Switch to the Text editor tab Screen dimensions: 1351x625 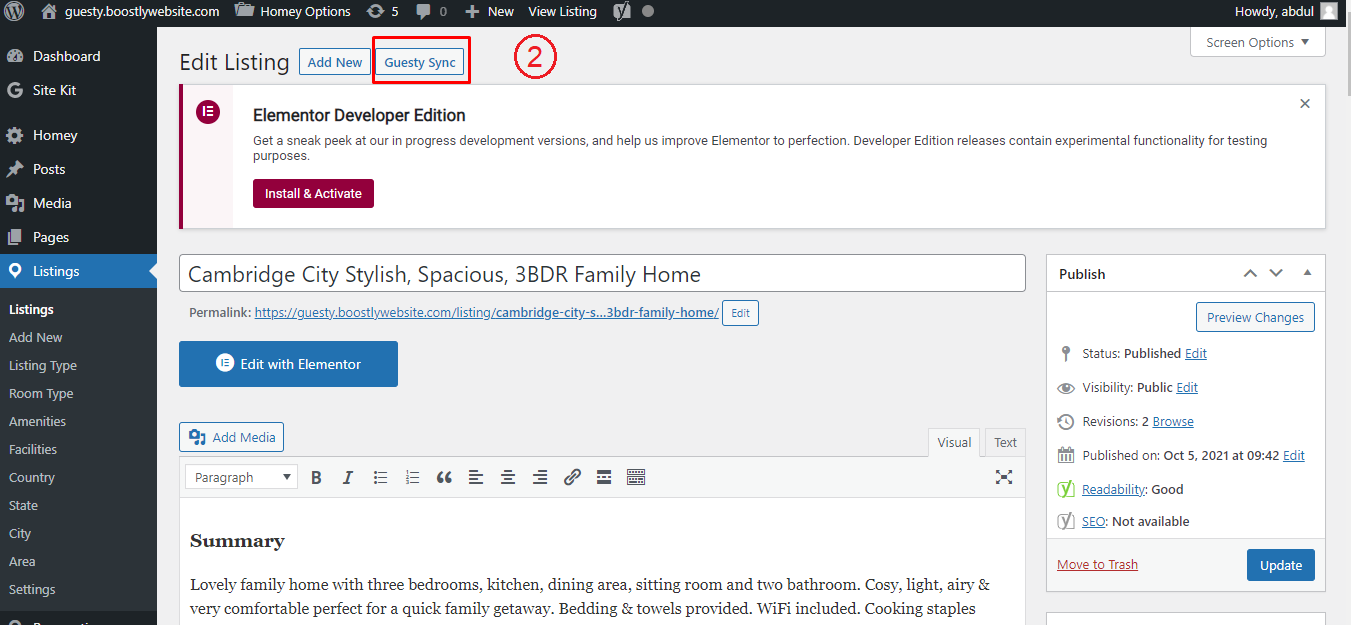[x=1005, y=442]
